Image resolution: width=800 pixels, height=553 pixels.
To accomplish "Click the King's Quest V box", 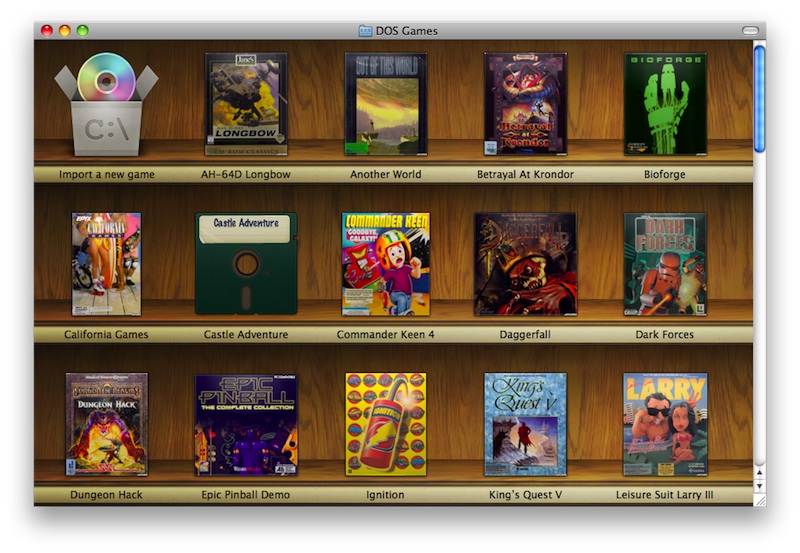I will (525, 424).
